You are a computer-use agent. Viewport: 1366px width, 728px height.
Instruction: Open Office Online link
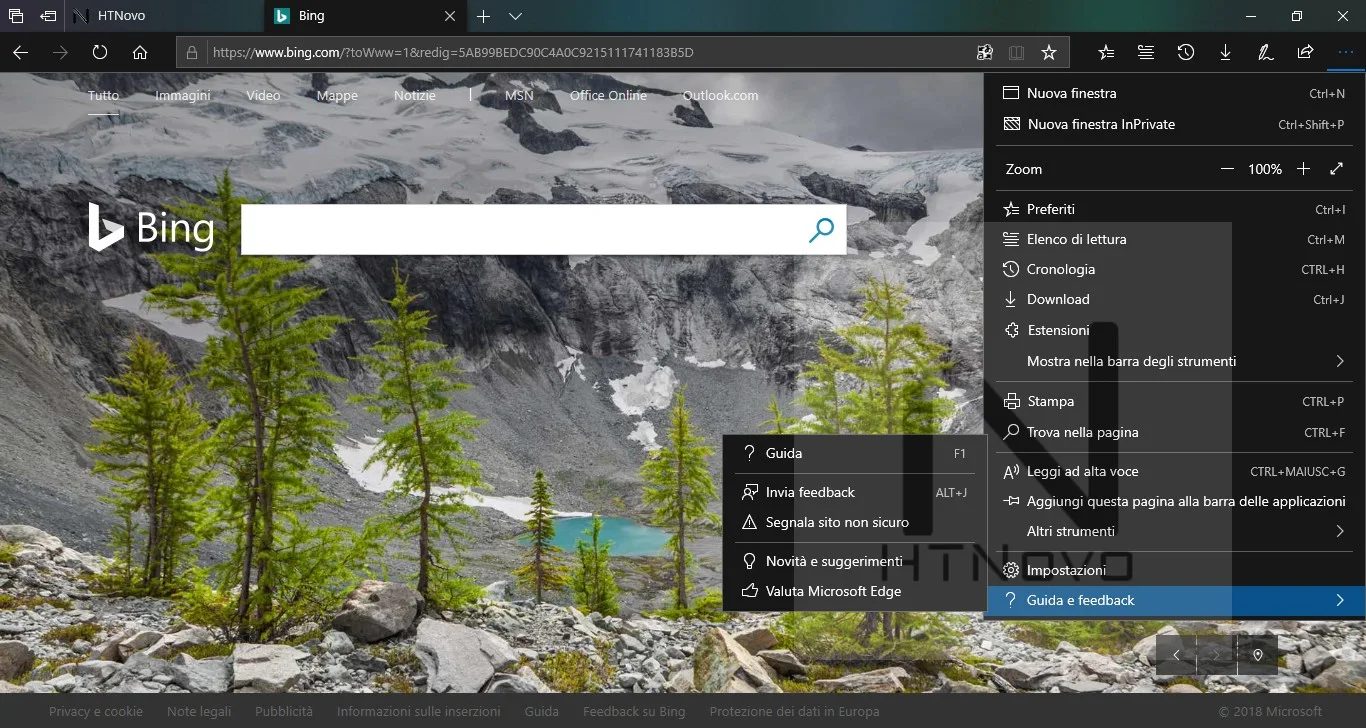[608, 95]
